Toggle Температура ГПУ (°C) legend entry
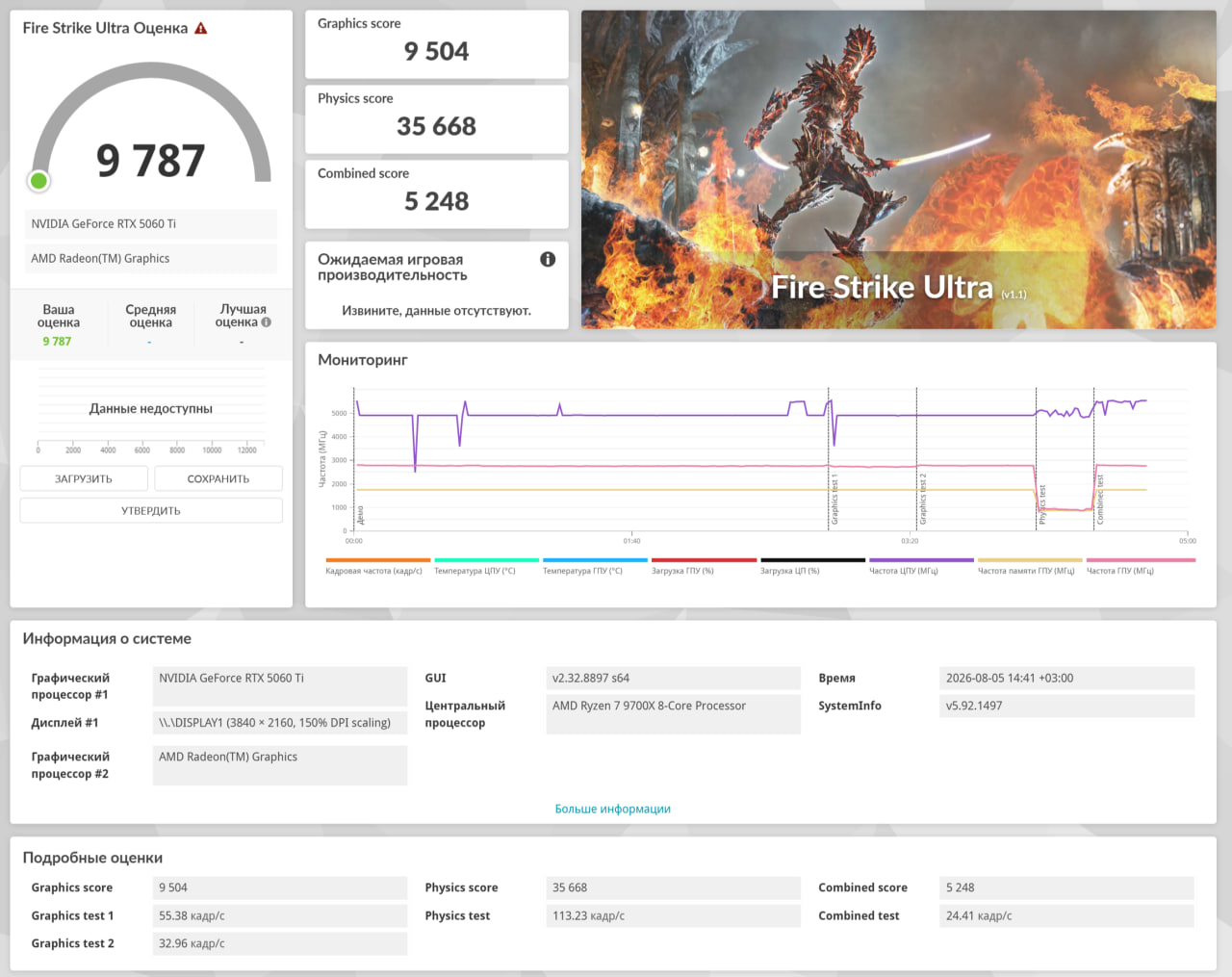 (x=595, y=566)
